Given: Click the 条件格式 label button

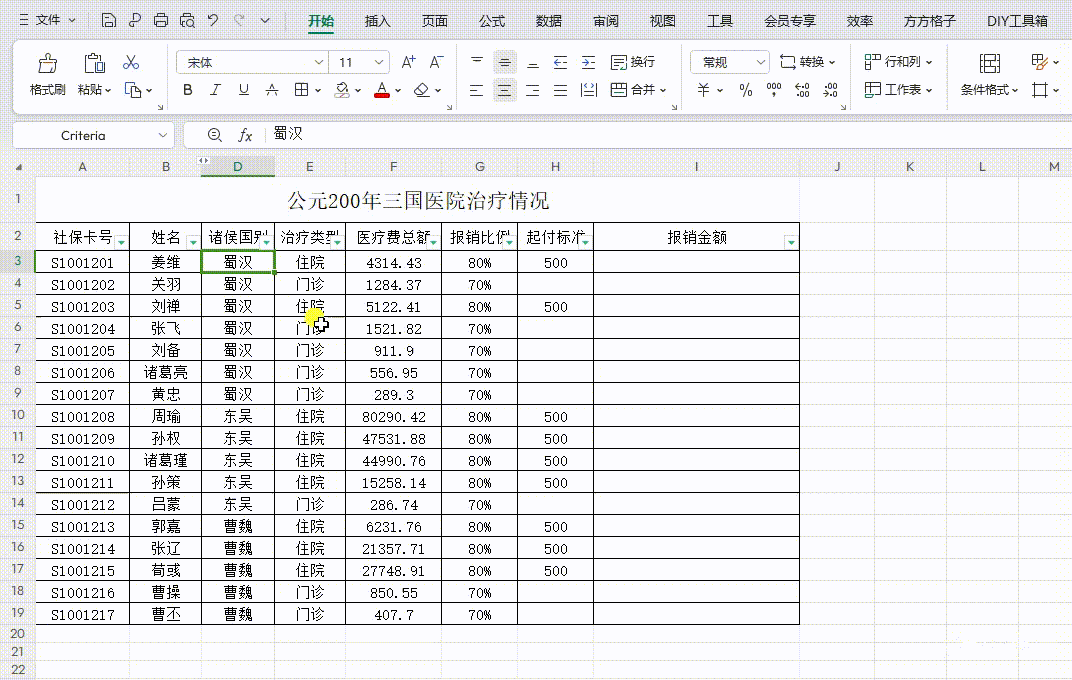Looking at the screenshot, I should tap(989, 90).
